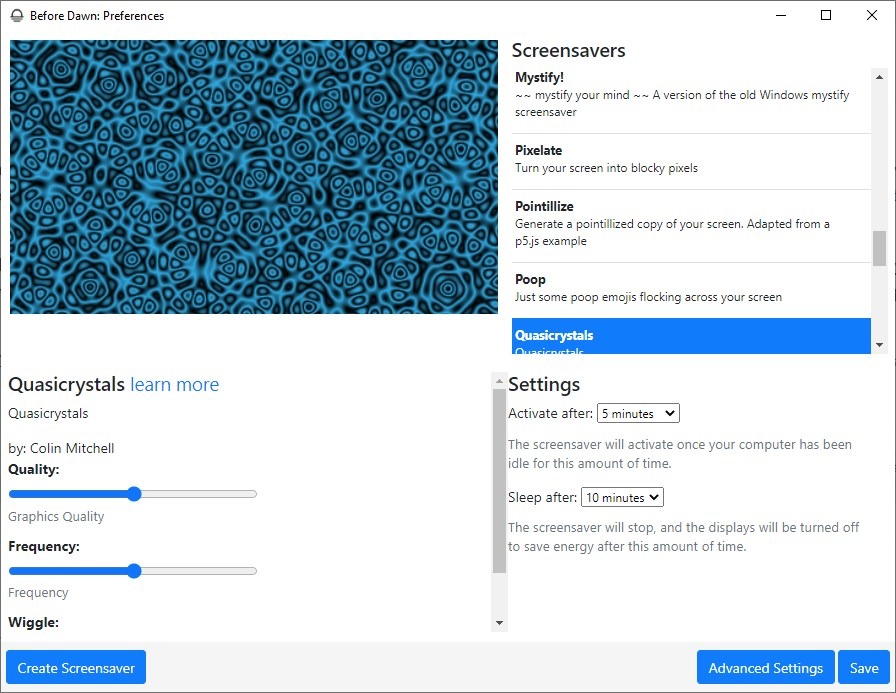The height and width of the screenshot is (693, 896).
Task: Click the screensaver list scrollbar thumb
Action: 879,249
